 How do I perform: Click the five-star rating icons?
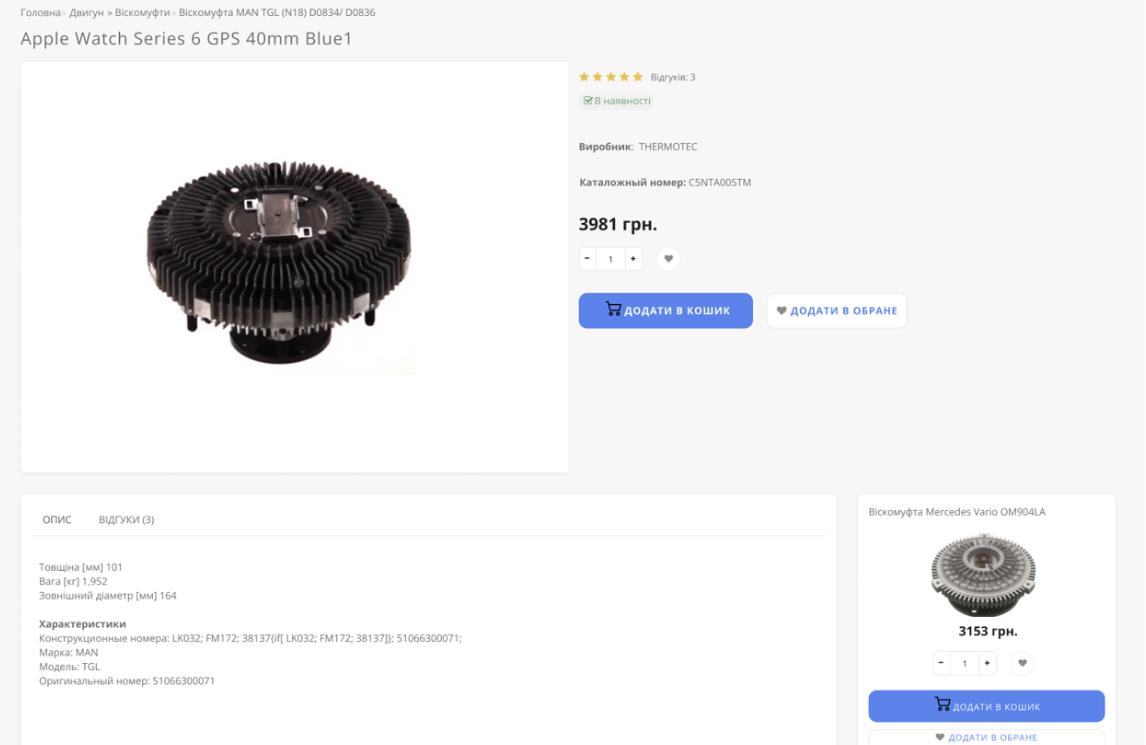(x=611, y=77)
